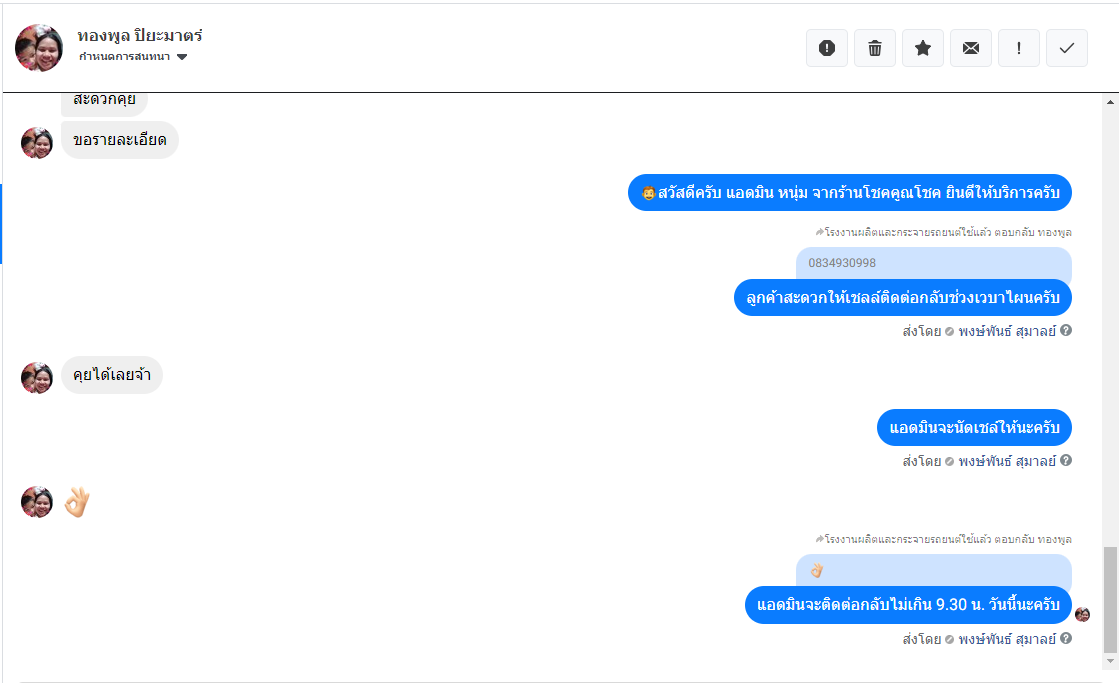Click the dropdown arrow beside กำหนดการสนทนา
The height and width of the screenshot is (683, 1119).
pos(182,57)
